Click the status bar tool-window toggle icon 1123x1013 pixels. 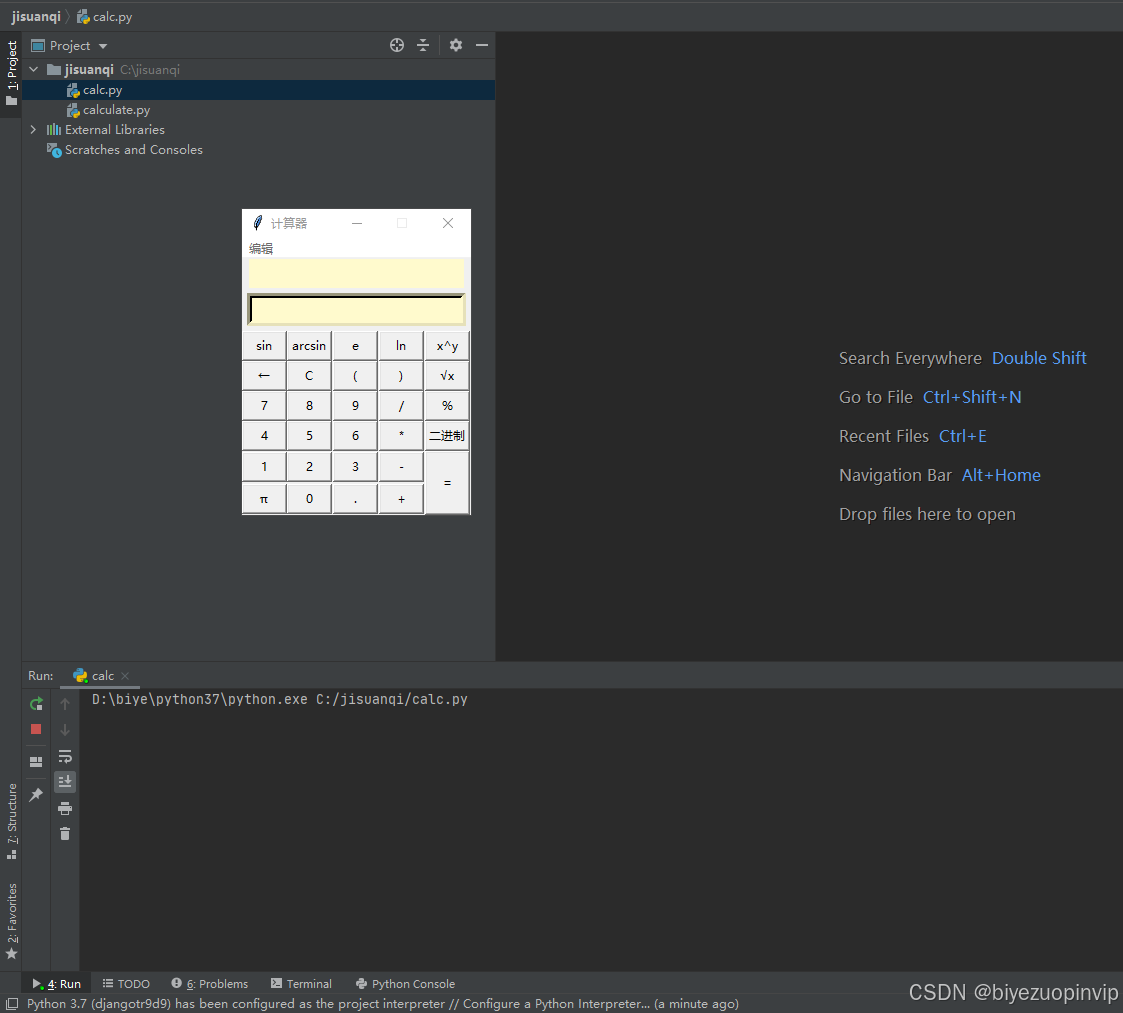(11, 1004)
